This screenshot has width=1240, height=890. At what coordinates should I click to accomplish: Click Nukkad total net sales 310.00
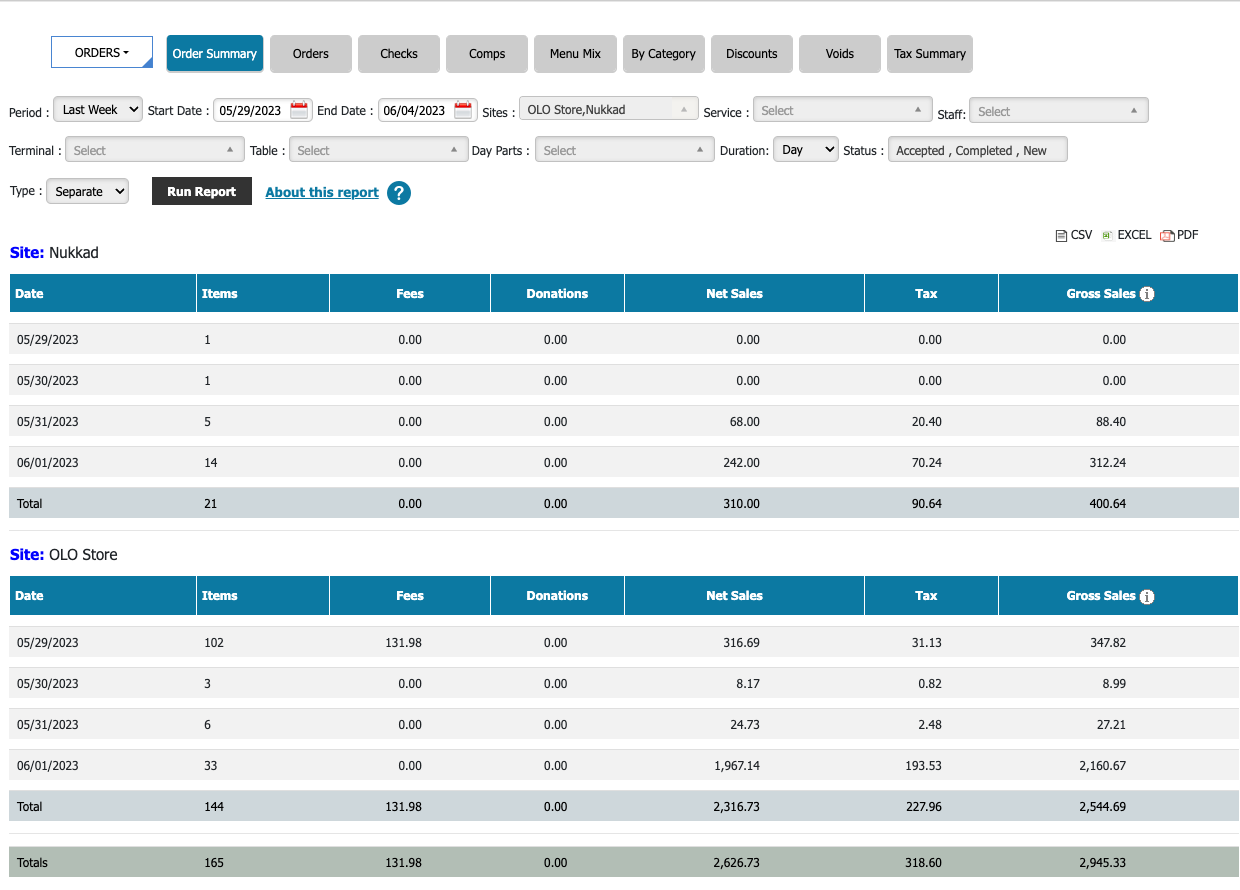(x=741, y=504)
